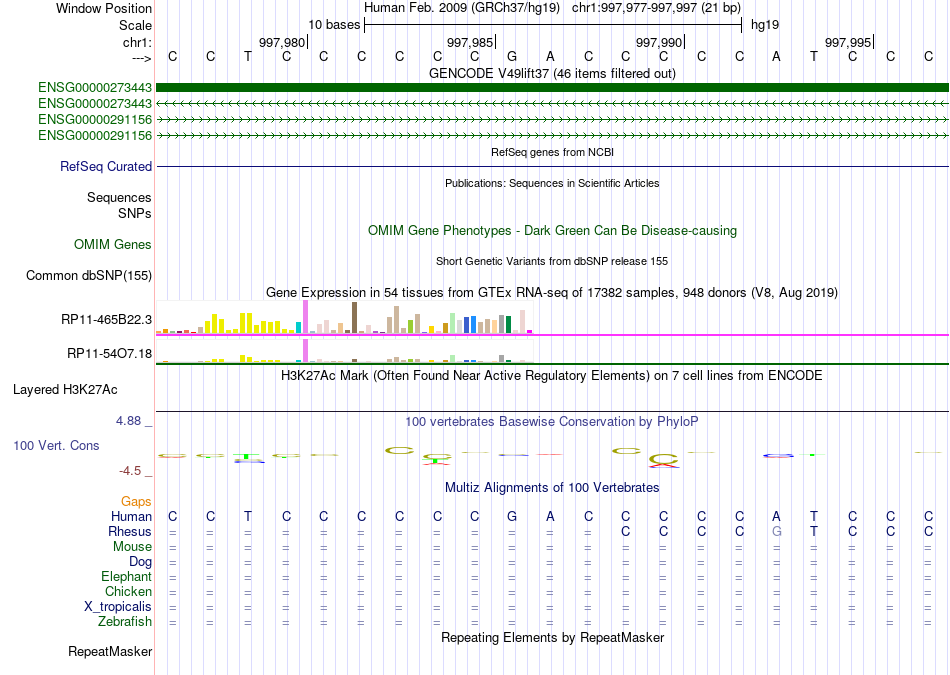
Task: Click the Sequences track label
Action: pyautogui.click(x=119, y=198)
